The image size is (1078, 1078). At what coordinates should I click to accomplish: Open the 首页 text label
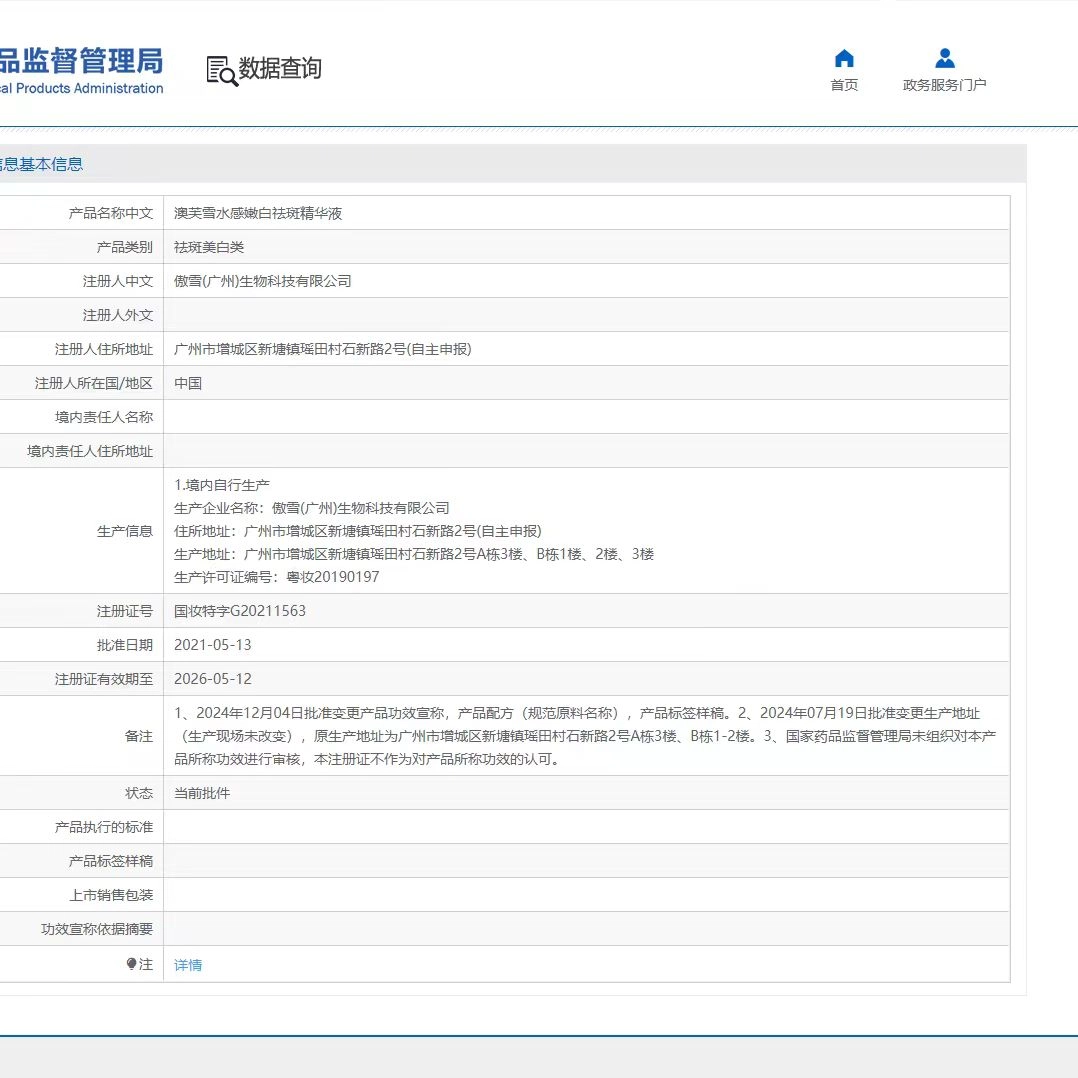pyautogui.click(x=844, y=85)
